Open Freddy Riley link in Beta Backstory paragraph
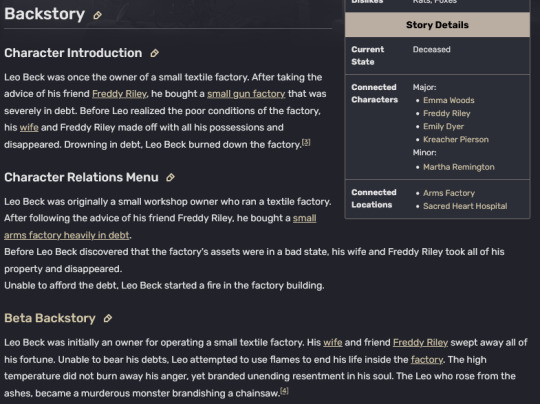540x404 pixels. tap(420, 342)
